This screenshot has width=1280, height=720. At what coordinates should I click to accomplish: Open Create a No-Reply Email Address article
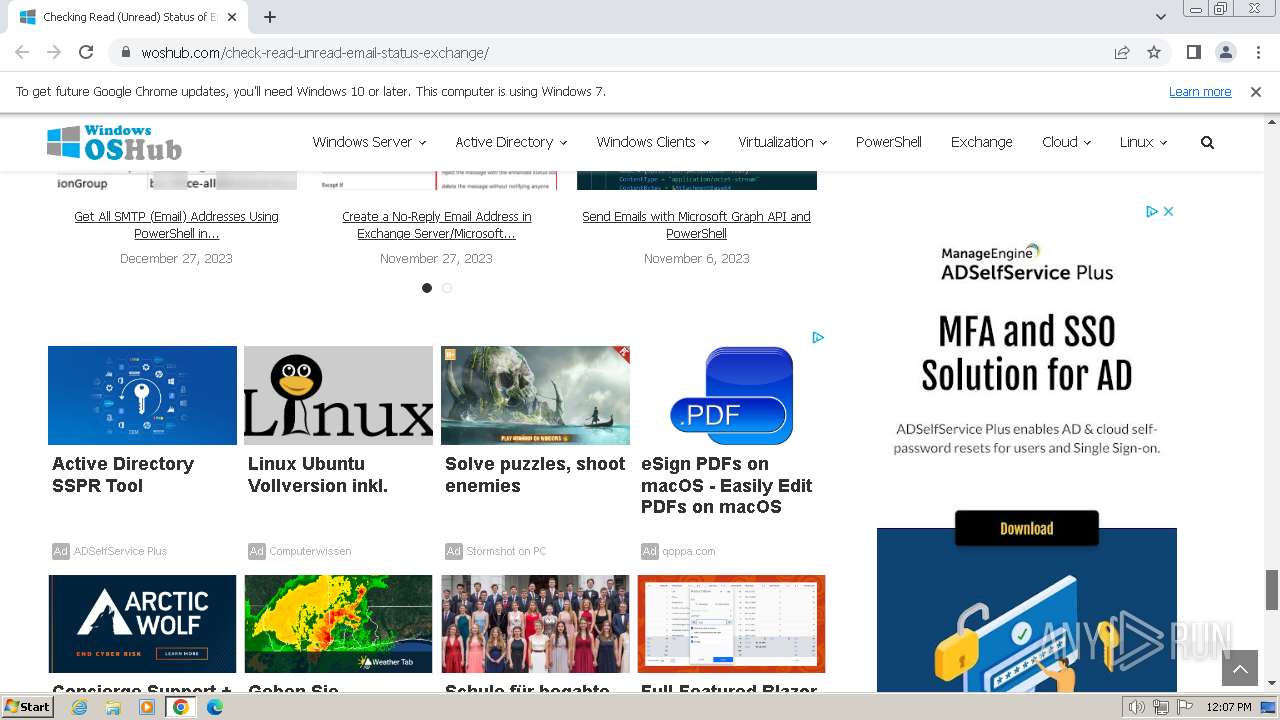click(x=436, y=225)
